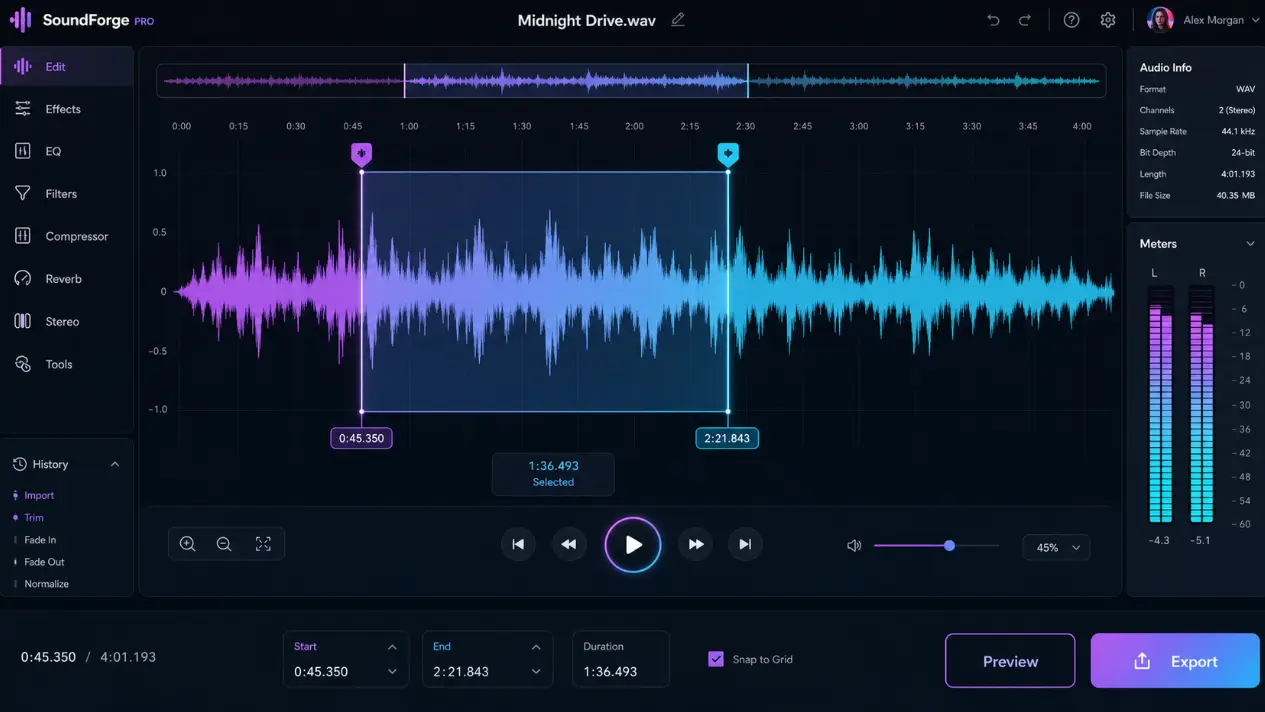Screen dimensions: 1265x712
Task: Click the EQ icon in sidebar
Action: point(23,151)
